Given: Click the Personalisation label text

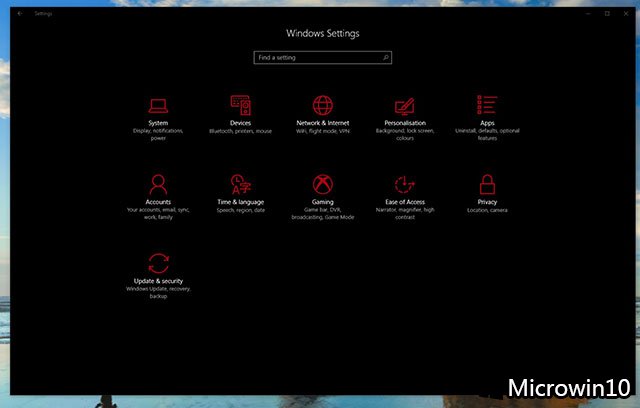Looking at the screenshot, I should pos(404,123).
